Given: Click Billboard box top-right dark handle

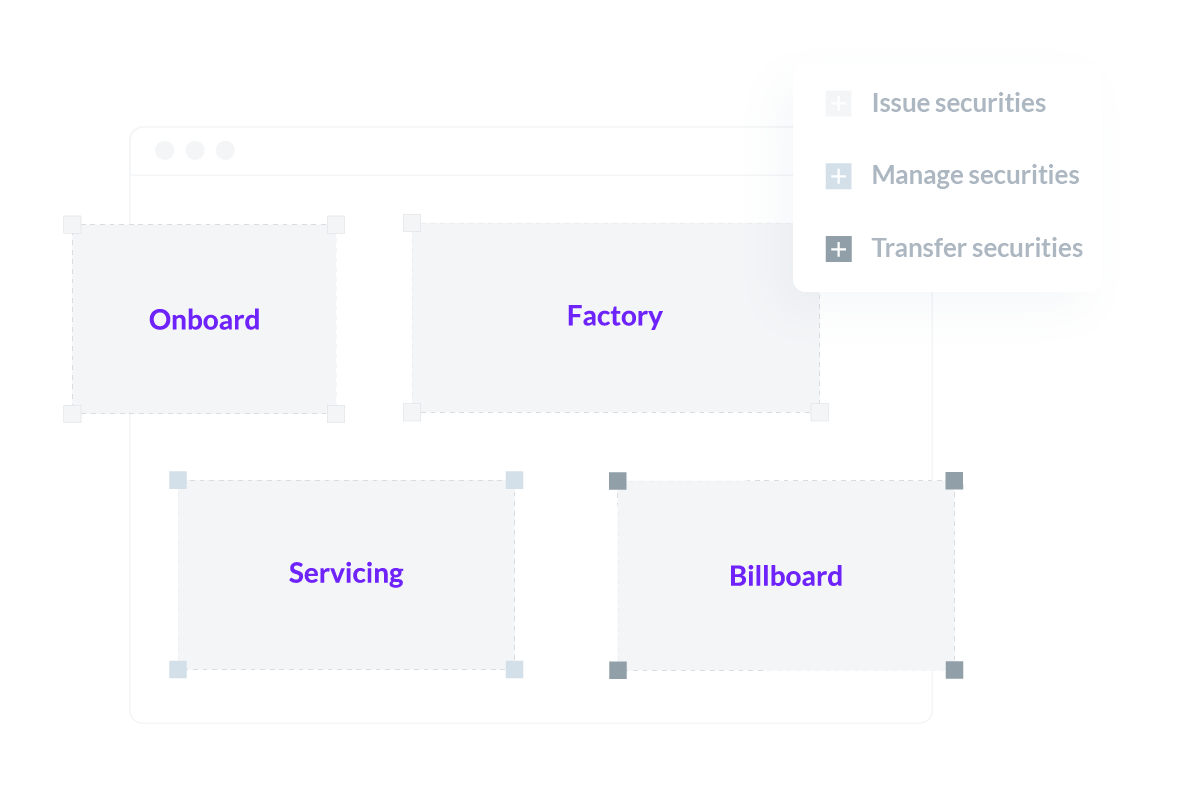Looking at the screenshot, I should coord(954,481).
